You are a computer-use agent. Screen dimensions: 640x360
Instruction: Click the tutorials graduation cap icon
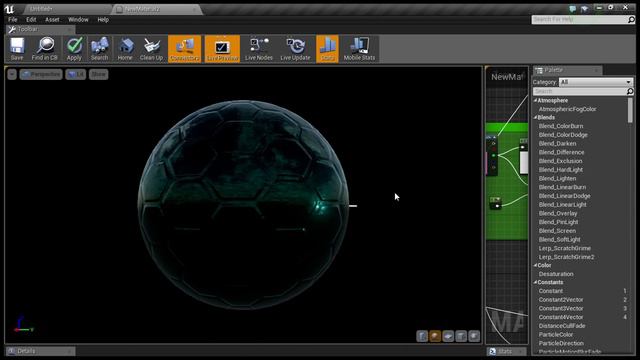pos(585,9)
